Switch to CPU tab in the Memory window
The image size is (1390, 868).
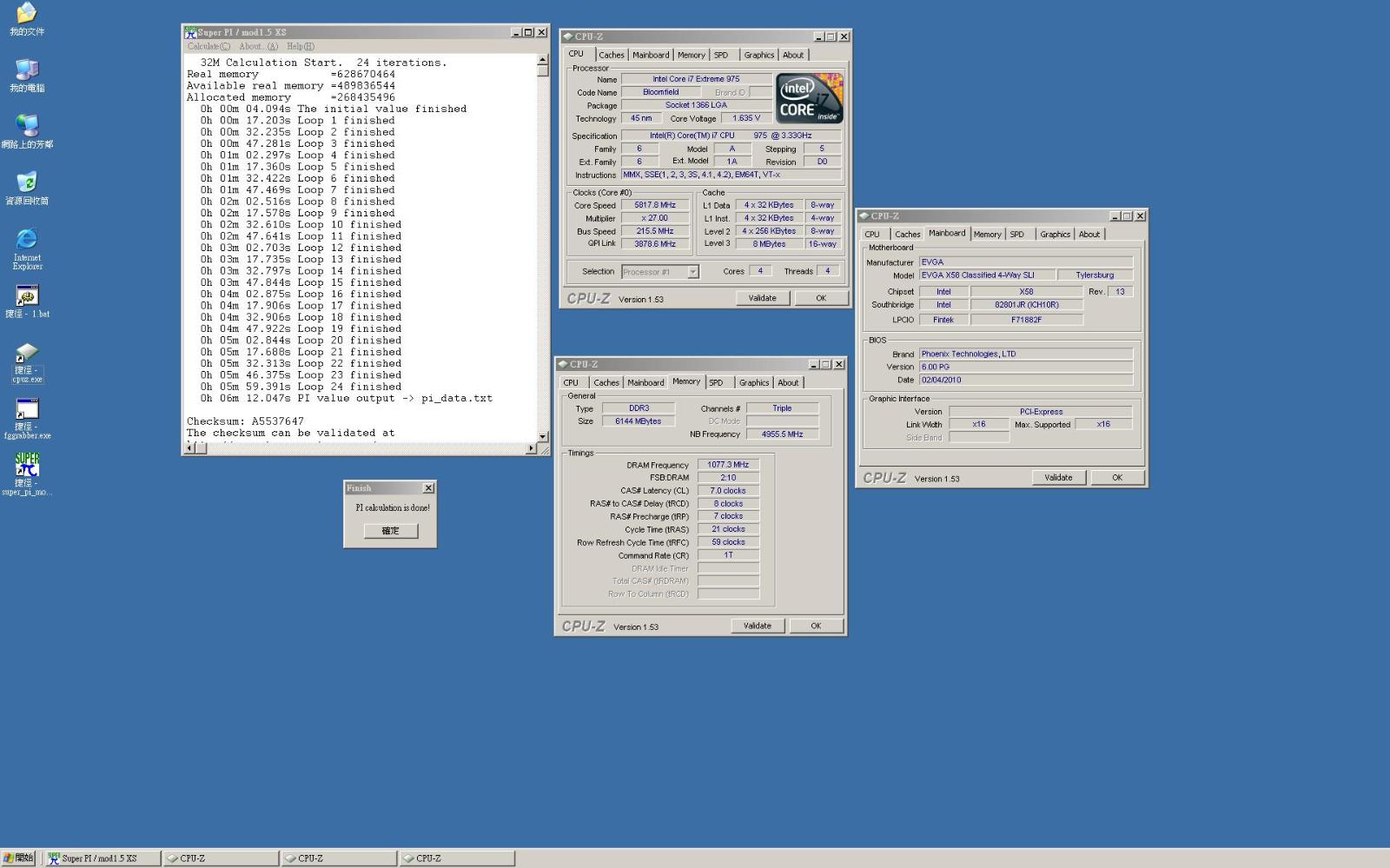[571, 382]
